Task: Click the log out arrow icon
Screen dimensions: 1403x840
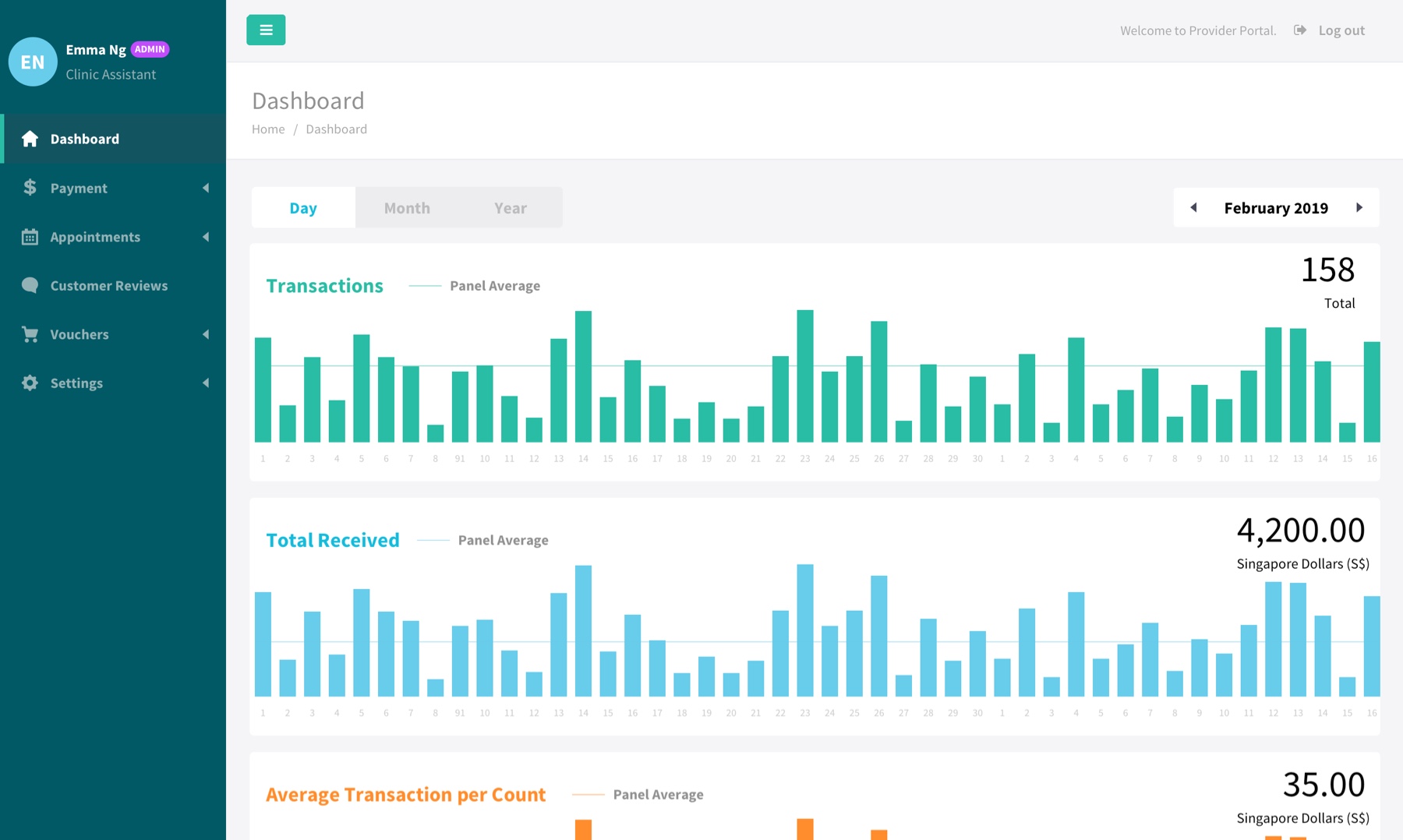Action: [x=1300, y=30]
